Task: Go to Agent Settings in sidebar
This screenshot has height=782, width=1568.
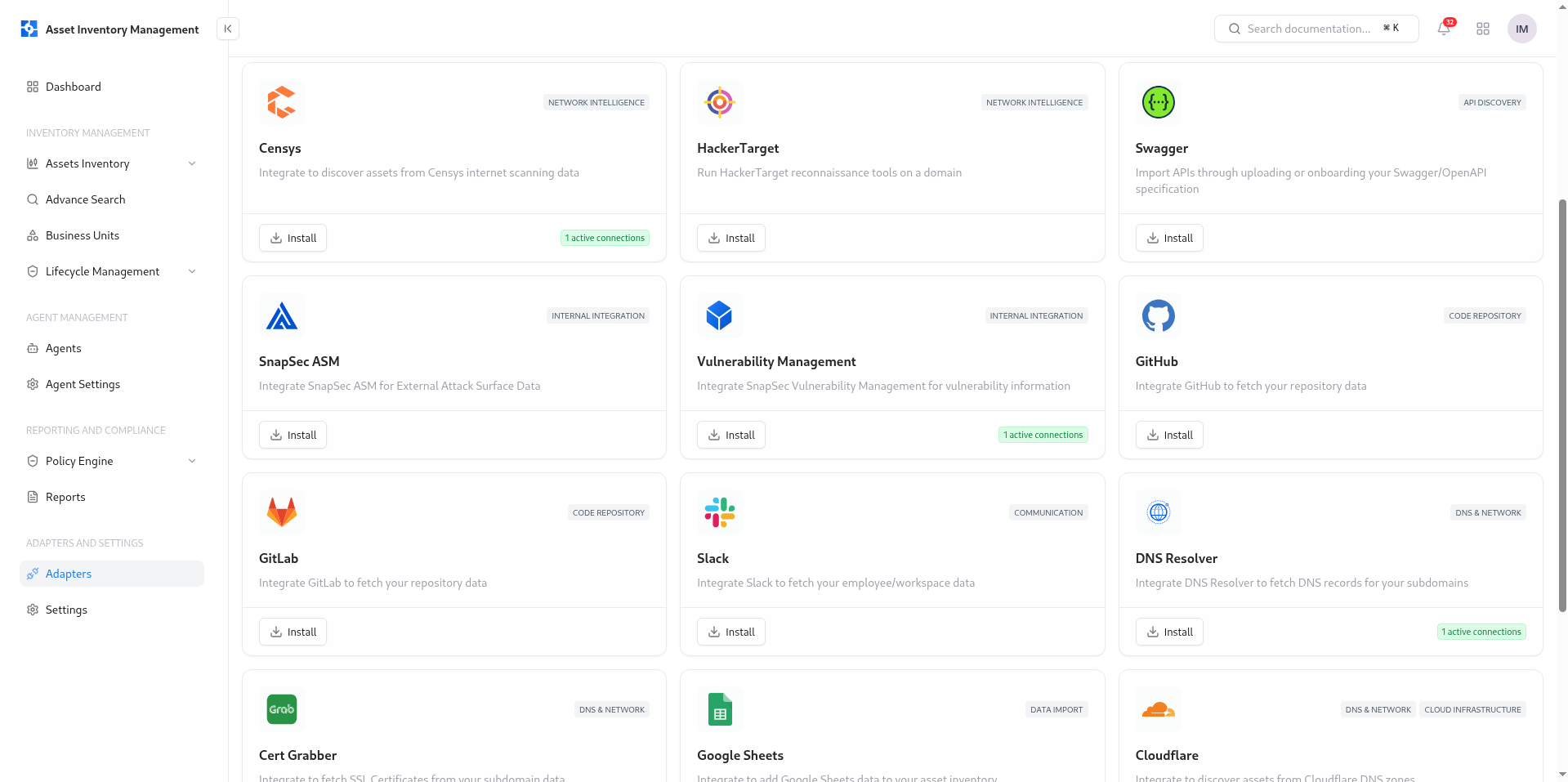Action: [x=83, y=384]
